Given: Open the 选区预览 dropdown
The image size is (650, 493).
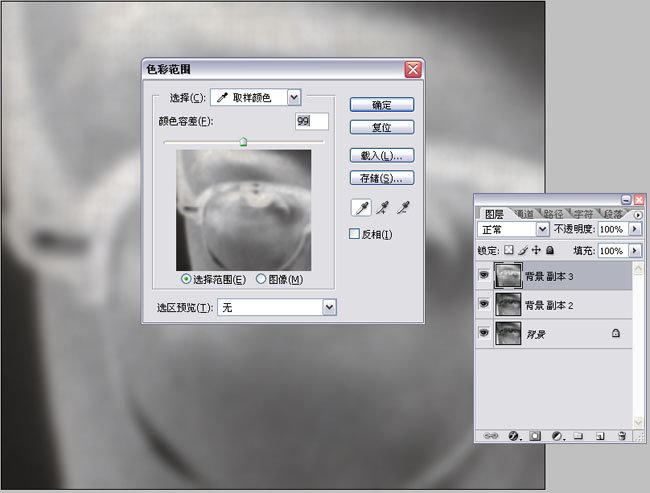Looking at the screenshot, I should point(277,307).
